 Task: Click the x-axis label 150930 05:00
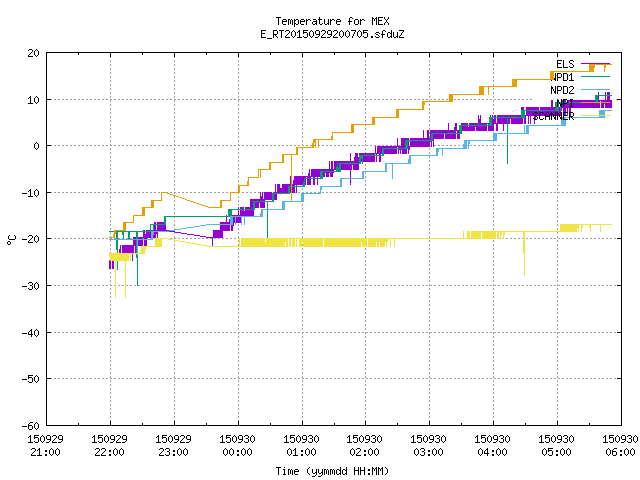pyautogui.click(x=556, y=446)
